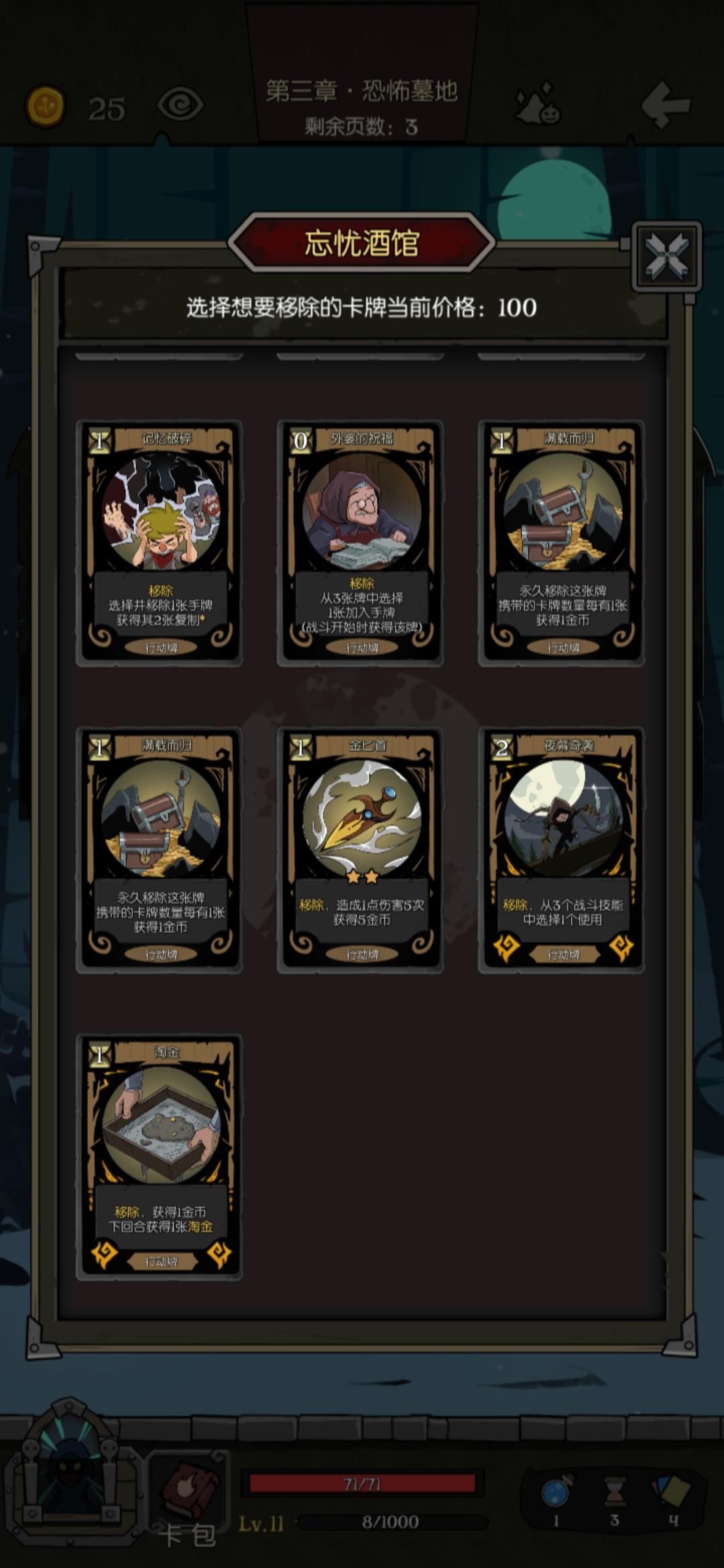
Task: Open the pumpkin ghost event icon
Action: click(x=538, y=104)
